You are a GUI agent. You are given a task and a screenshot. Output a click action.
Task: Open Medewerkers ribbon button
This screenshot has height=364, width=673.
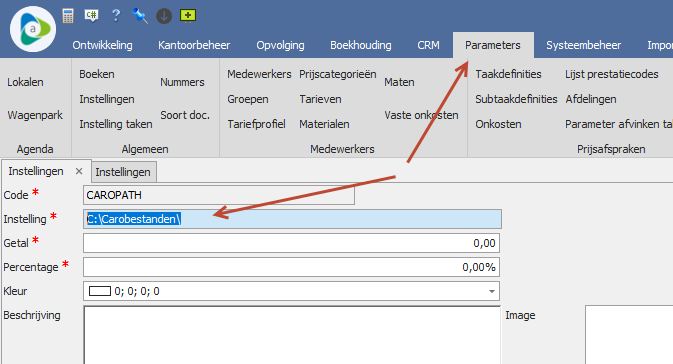click(x=259, y=74)
